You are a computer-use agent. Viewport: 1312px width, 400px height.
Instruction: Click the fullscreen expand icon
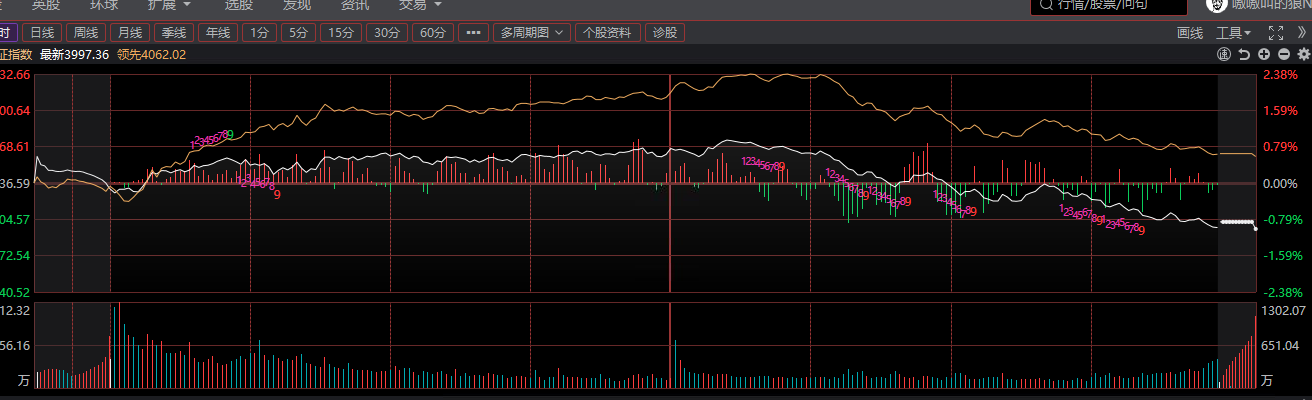(1276, 32)
